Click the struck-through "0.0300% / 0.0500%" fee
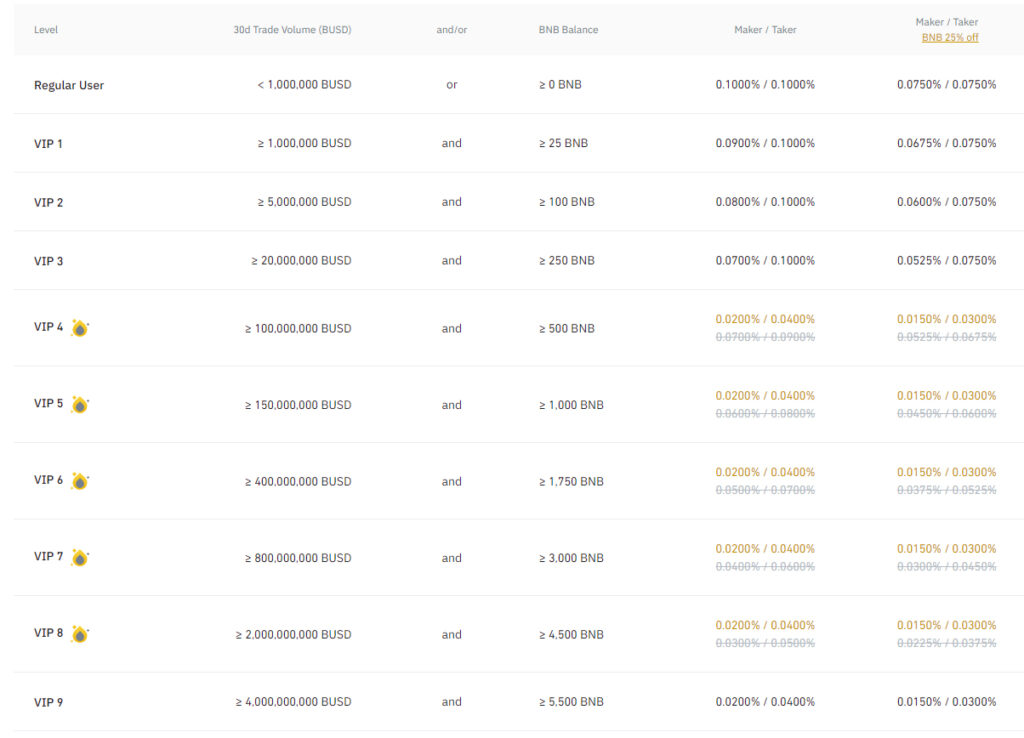Image resolution: width=1024 pixels, height=738 pixels. pyautogui.click(x=765, y=643)
